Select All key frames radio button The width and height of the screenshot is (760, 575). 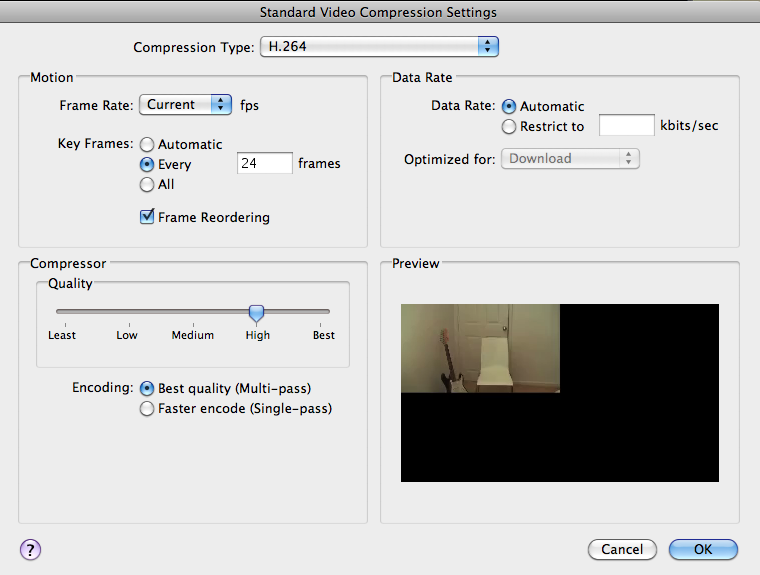point(147,185)
